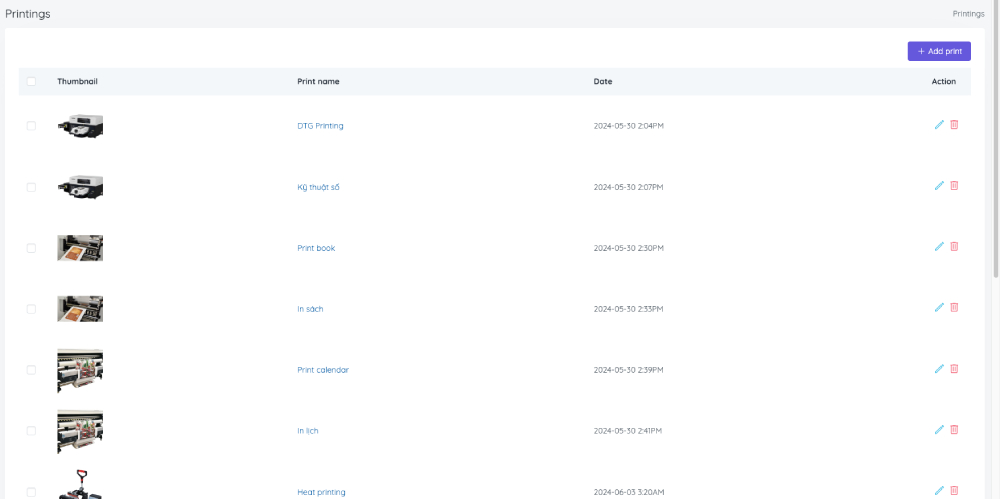
Task: Click the In lịch thumbnail image
Action: (x=80, y=432)
